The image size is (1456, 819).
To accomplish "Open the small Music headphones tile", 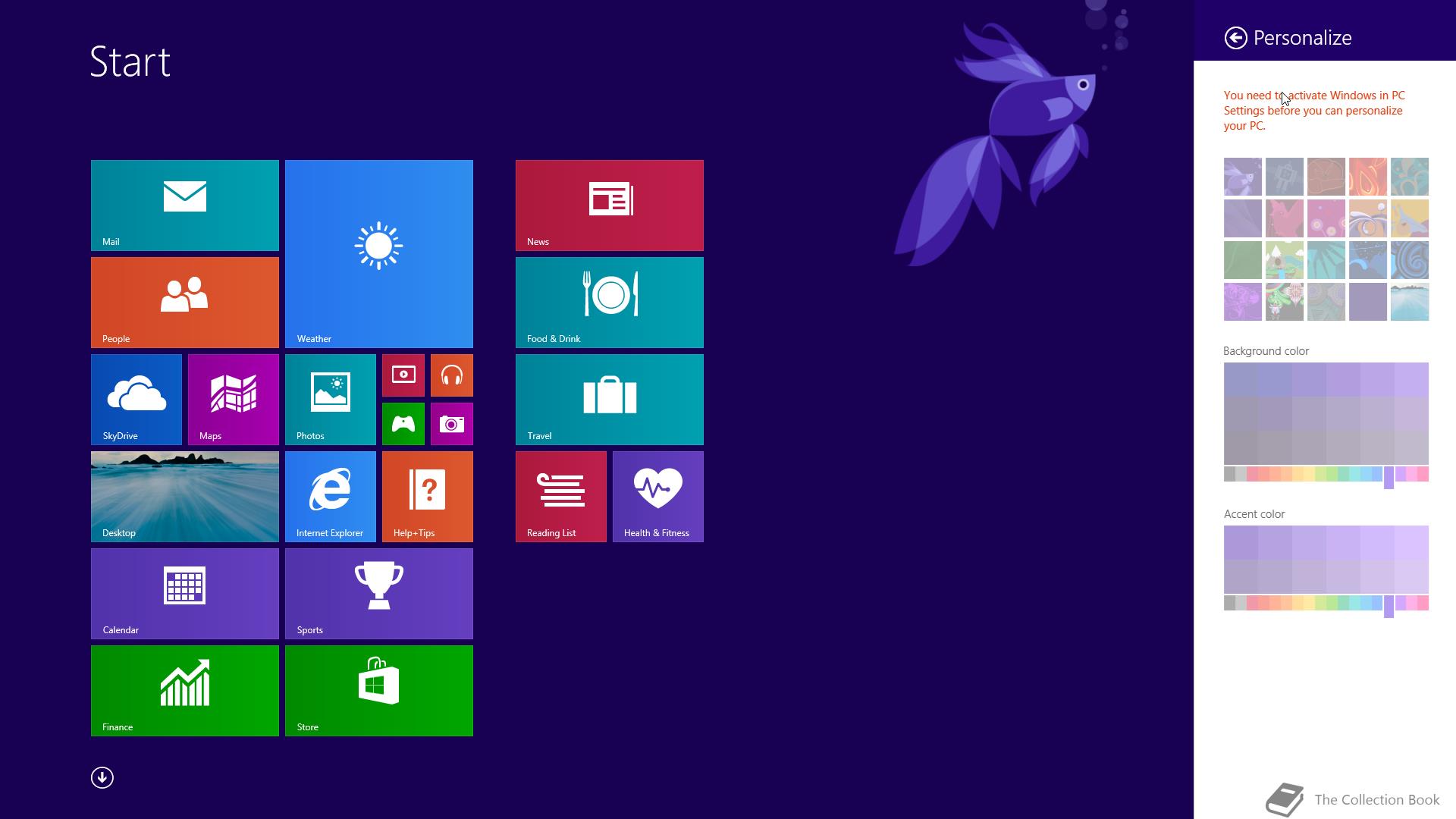I will 451,375.
